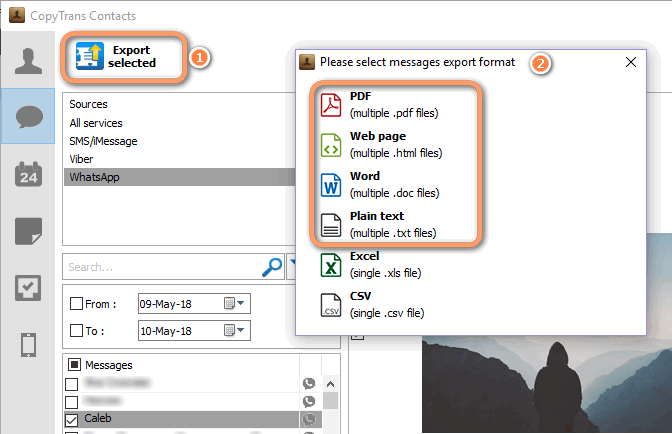Uncheck the Caleb conversation checkbox
Screen dimensions: 672x434
click(x=72, y=419)
